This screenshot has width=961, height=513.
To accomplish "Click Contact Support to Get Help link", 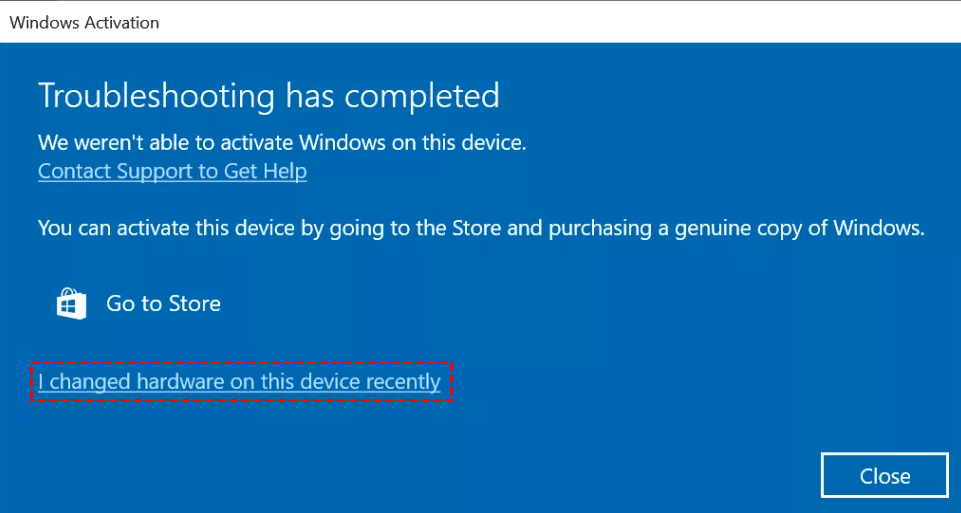I will [172, 171].
